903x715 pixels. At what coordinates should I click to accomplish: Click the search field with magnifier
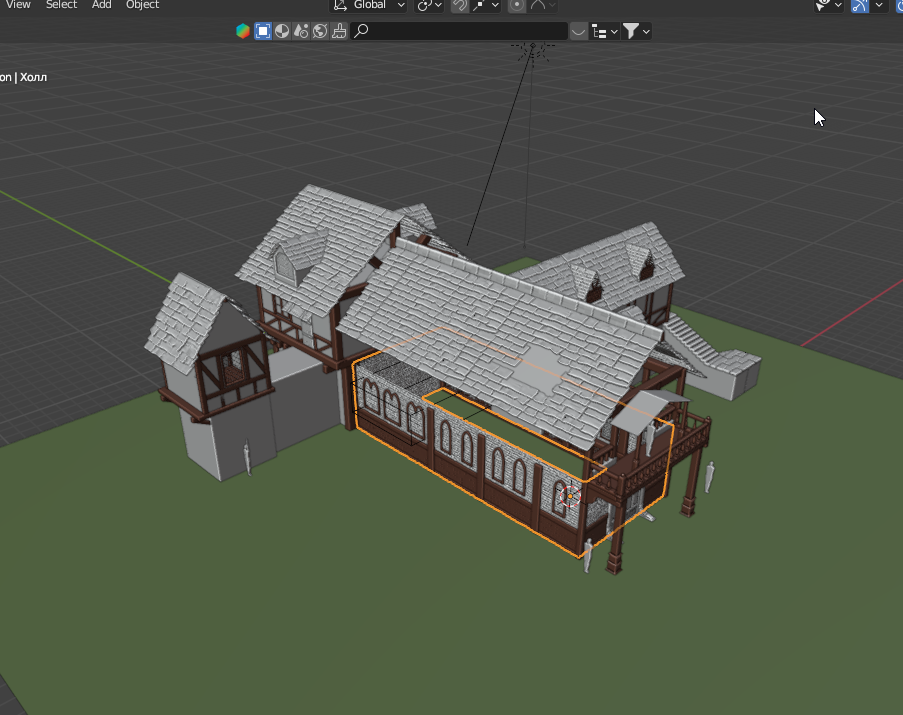pos(459,31)
